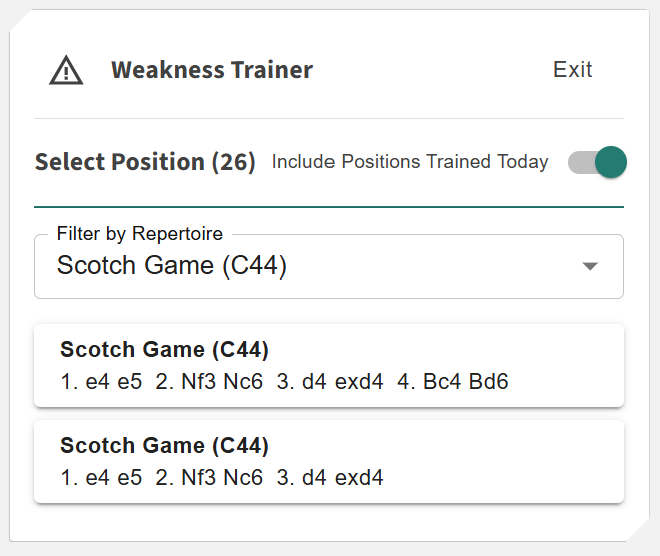Click the "4. Bc4 Bd6" move text
This screenshot has height=556, width=660.
click(x=452, y=381)
